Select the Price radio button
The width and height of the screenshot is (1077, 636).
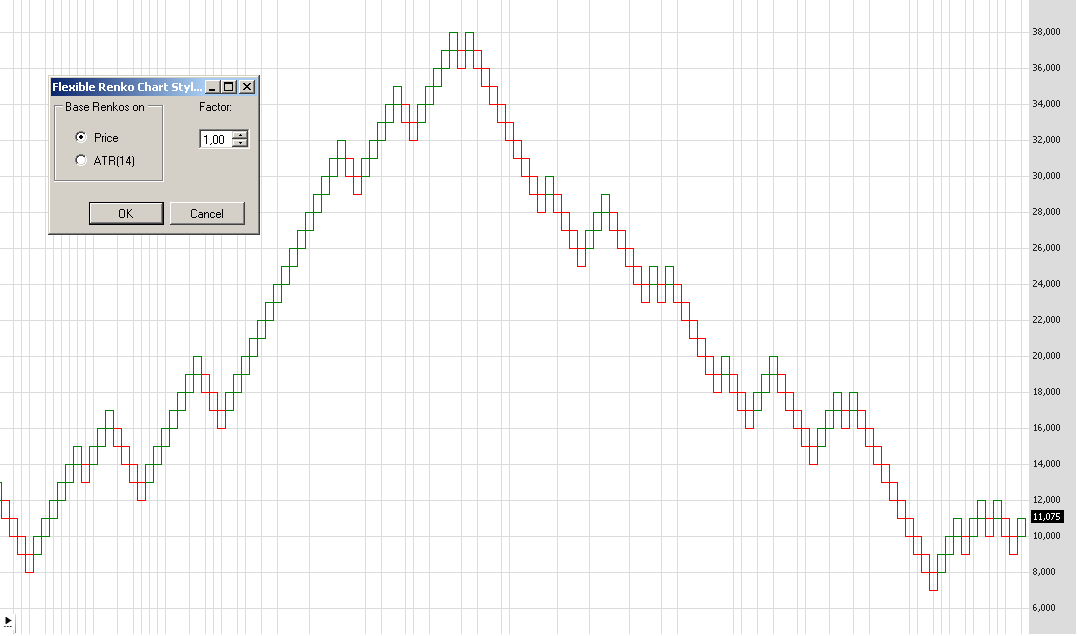80,137
